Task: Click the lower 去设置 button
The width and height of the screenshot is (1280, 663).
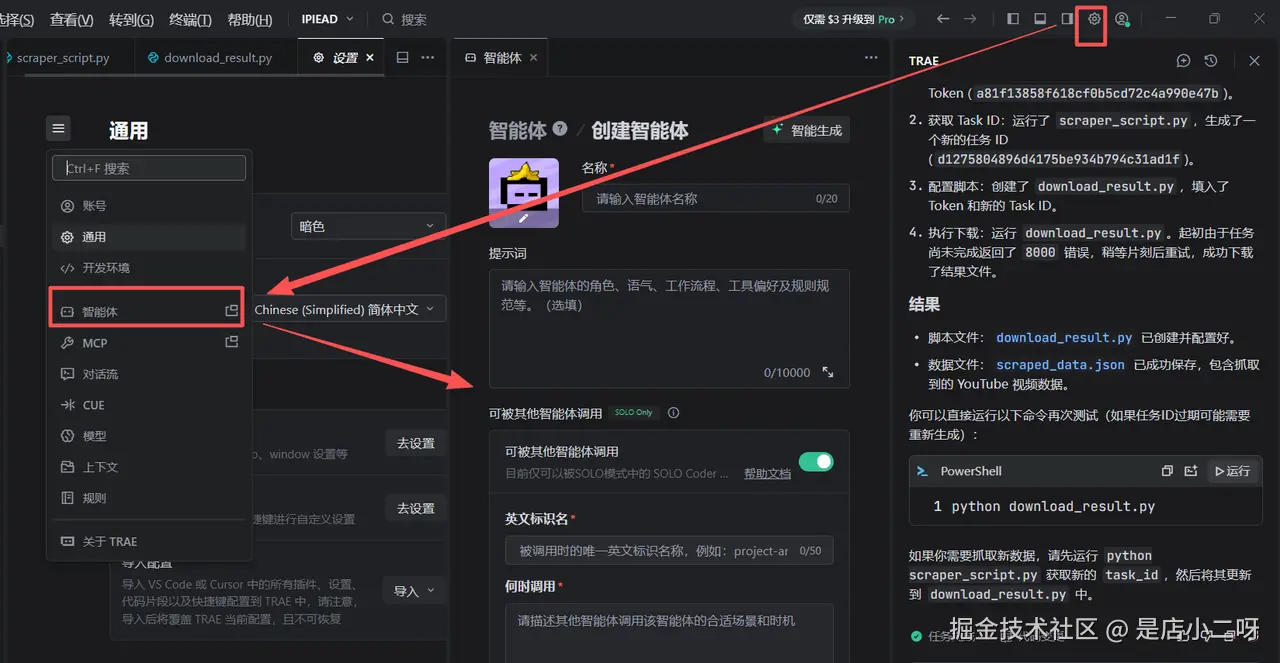Action: coord(415,508)
